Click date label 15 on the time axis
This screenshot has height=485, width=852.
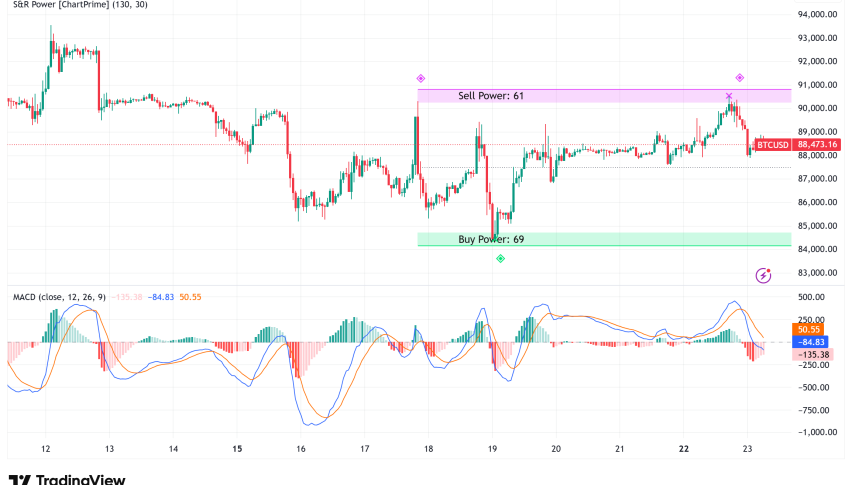(x=237, y=450)
